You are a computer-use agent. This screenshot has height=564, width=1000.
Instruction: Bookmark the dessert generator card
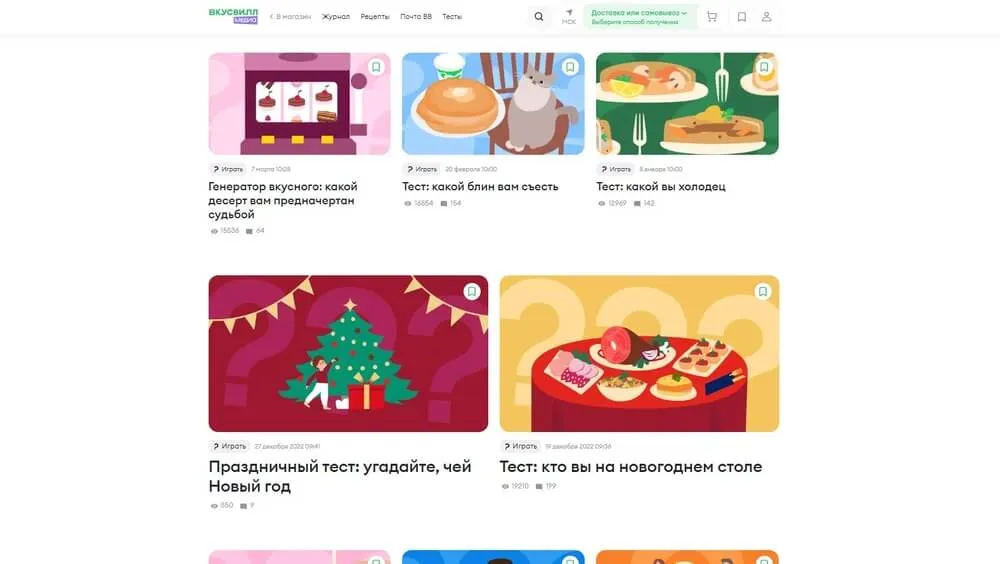(376, 67)
